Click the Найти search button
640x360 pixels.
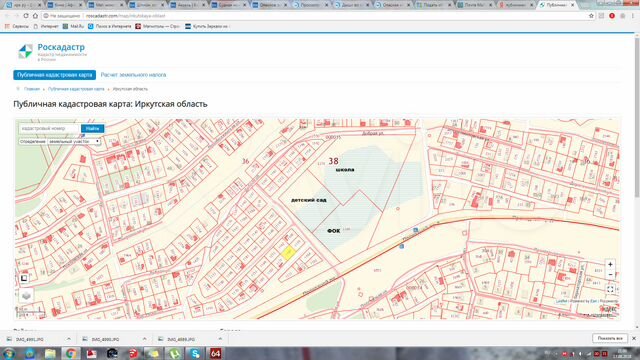pyautogui.click(x=93, y=129)
